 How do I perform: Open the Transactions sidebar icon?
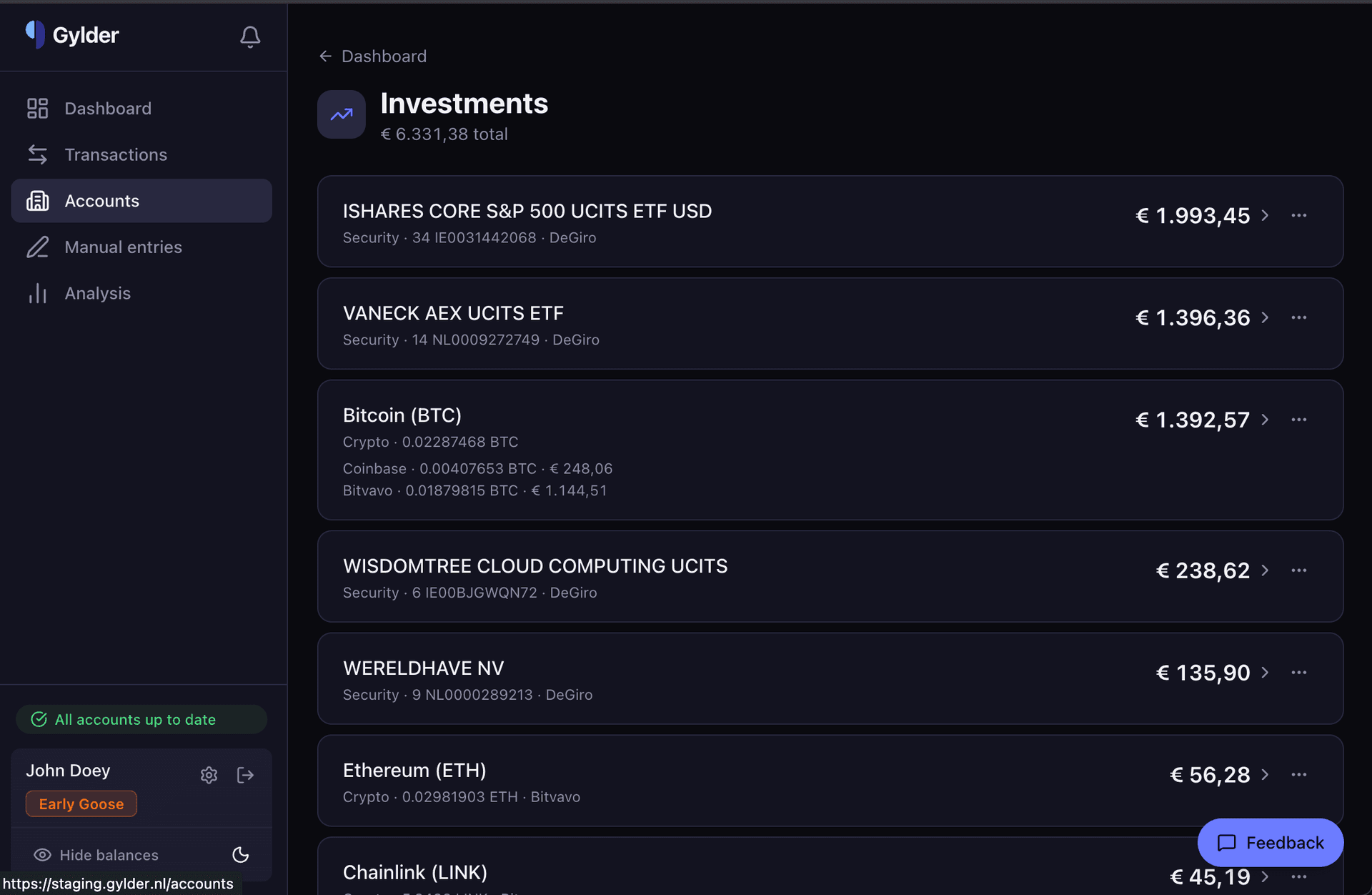pos(38,154)
